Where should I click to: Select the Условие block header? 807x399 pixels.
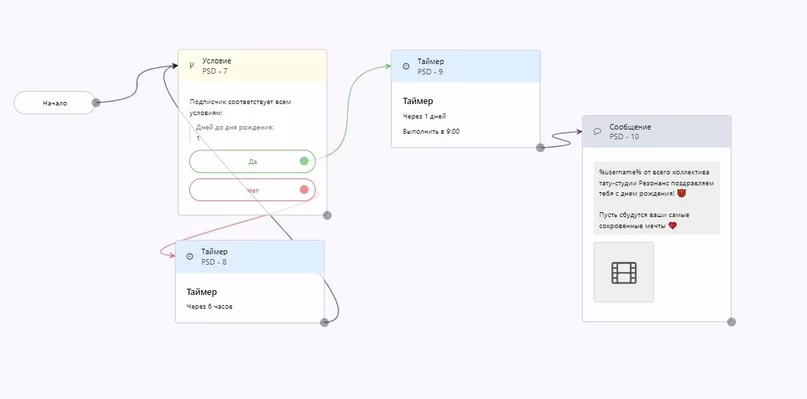point(253,66)
